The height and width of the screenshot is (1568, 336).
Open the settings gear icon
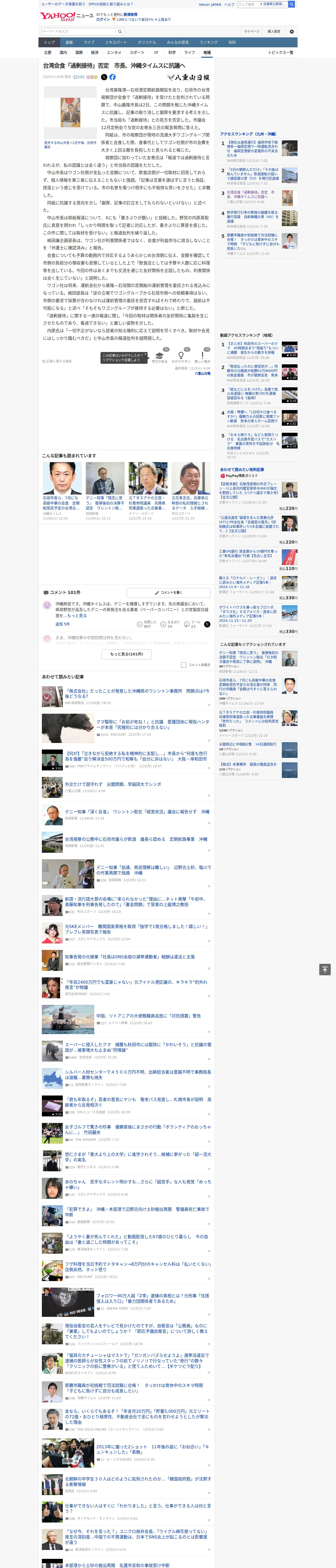click(x=292, y=32)
